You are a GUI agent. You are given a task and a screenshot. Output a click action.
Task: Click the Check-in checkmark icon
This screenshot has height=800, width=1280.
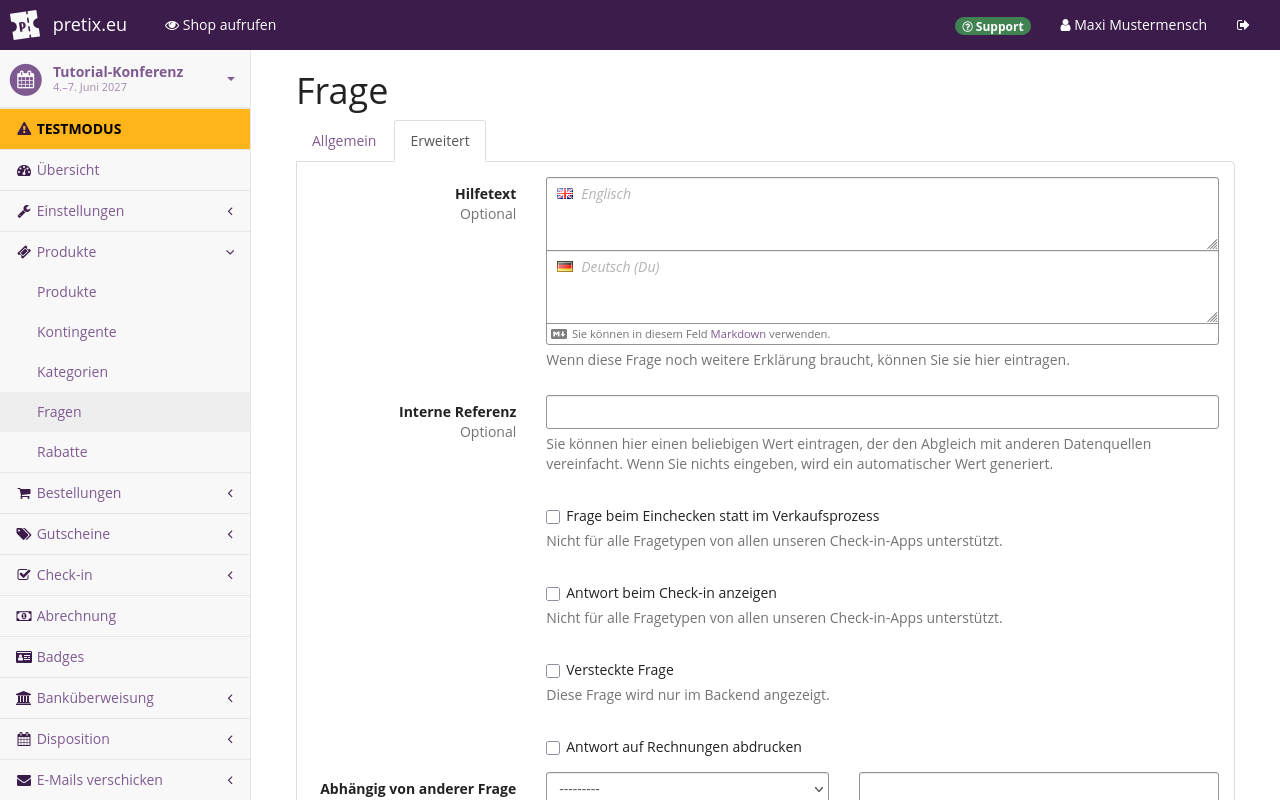24,575
